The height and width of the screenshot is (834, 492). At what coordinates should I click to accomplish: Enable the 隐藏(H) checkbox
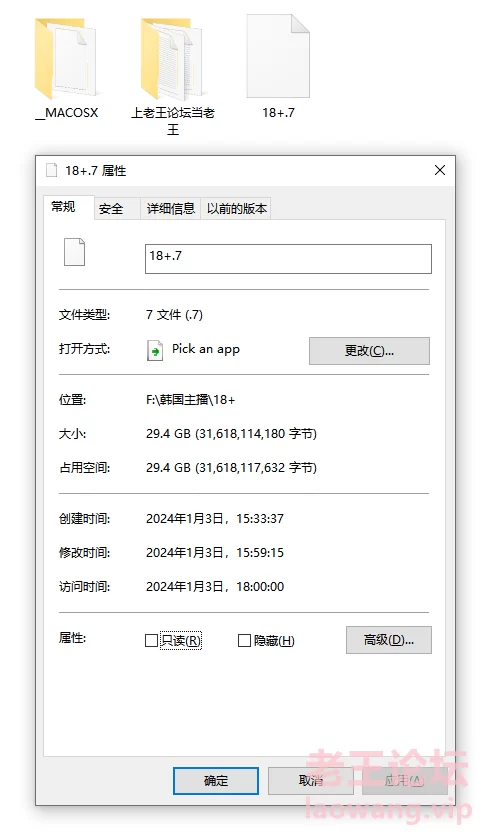click(244, 640)
